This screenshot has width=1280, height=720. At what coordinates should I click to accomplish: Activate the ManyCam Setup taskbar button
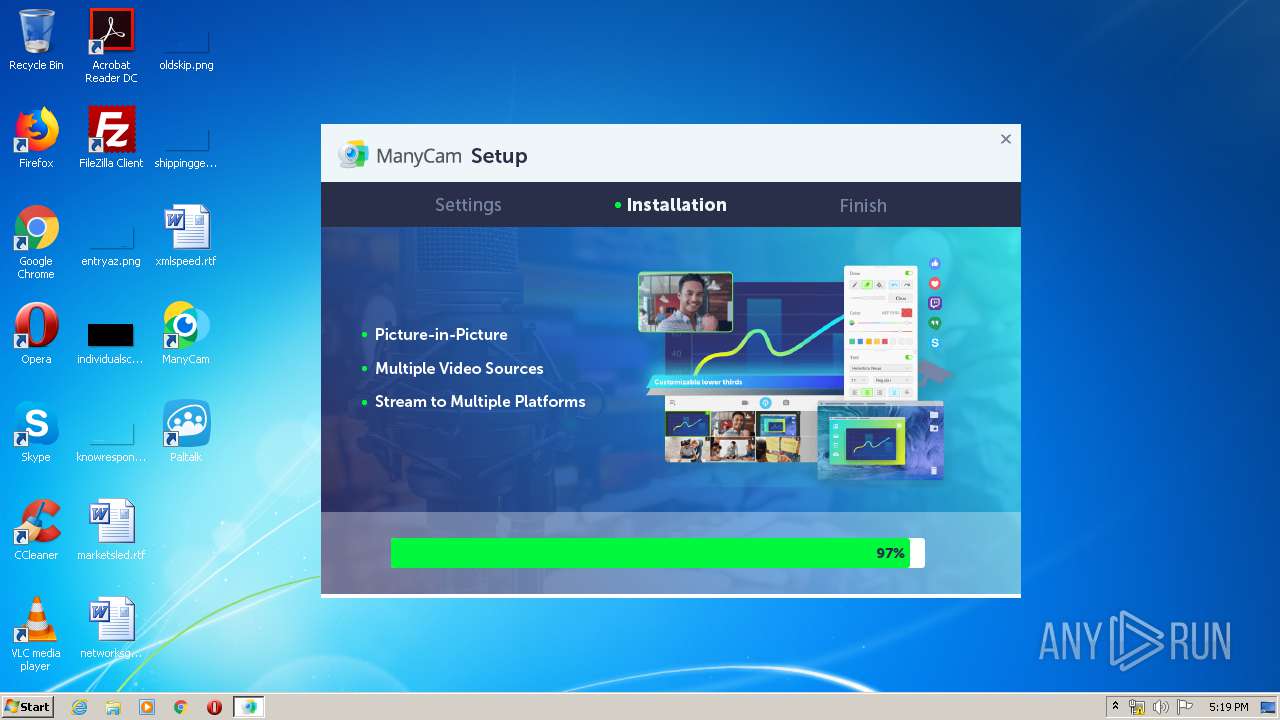click(x=249, y=707)
